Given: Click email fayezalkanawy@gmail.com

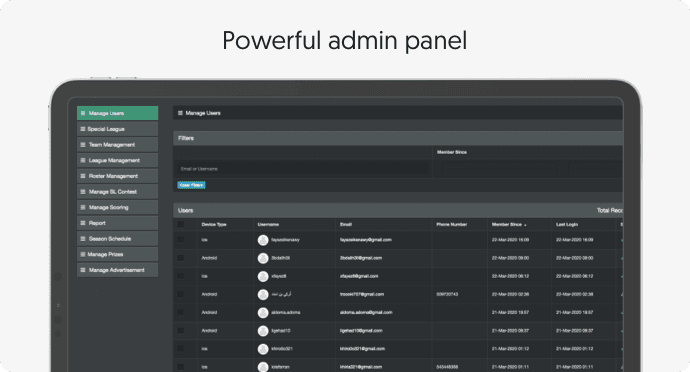Looking at the screenshot, I should pyautogui.click(x=366, y=240).
